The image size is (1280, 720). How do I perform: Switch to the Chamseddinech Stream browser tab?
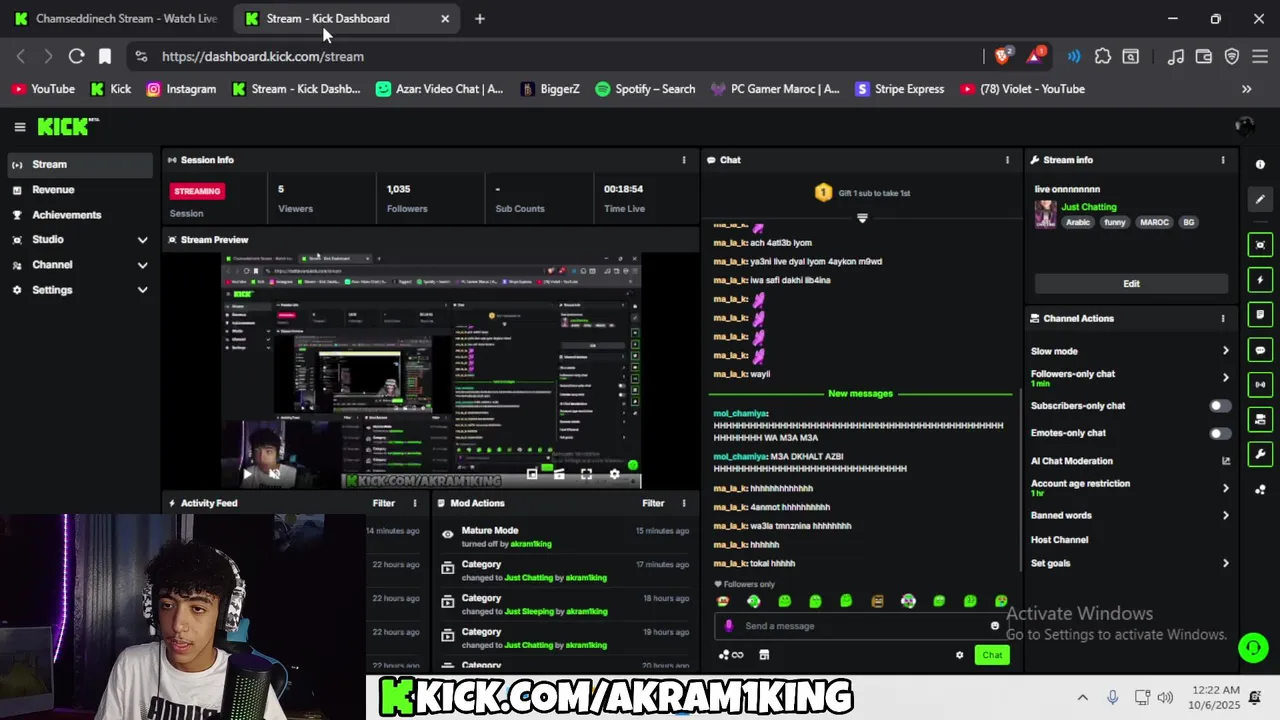coord(117,18)
